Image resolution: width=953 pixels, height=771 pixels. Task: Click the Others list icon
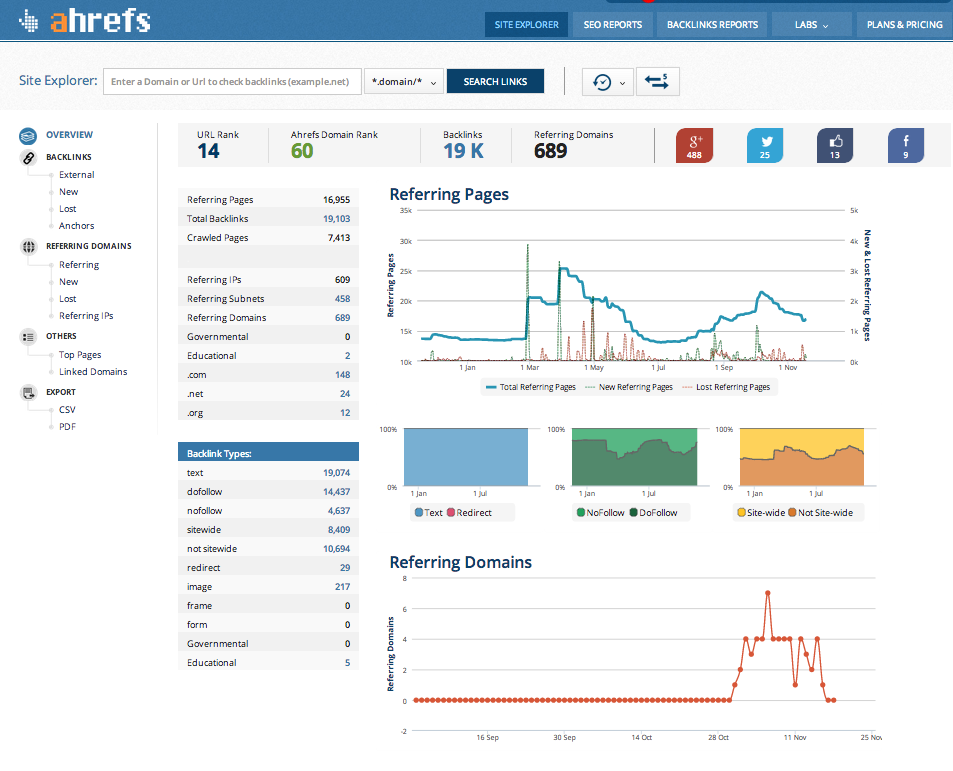28,337
